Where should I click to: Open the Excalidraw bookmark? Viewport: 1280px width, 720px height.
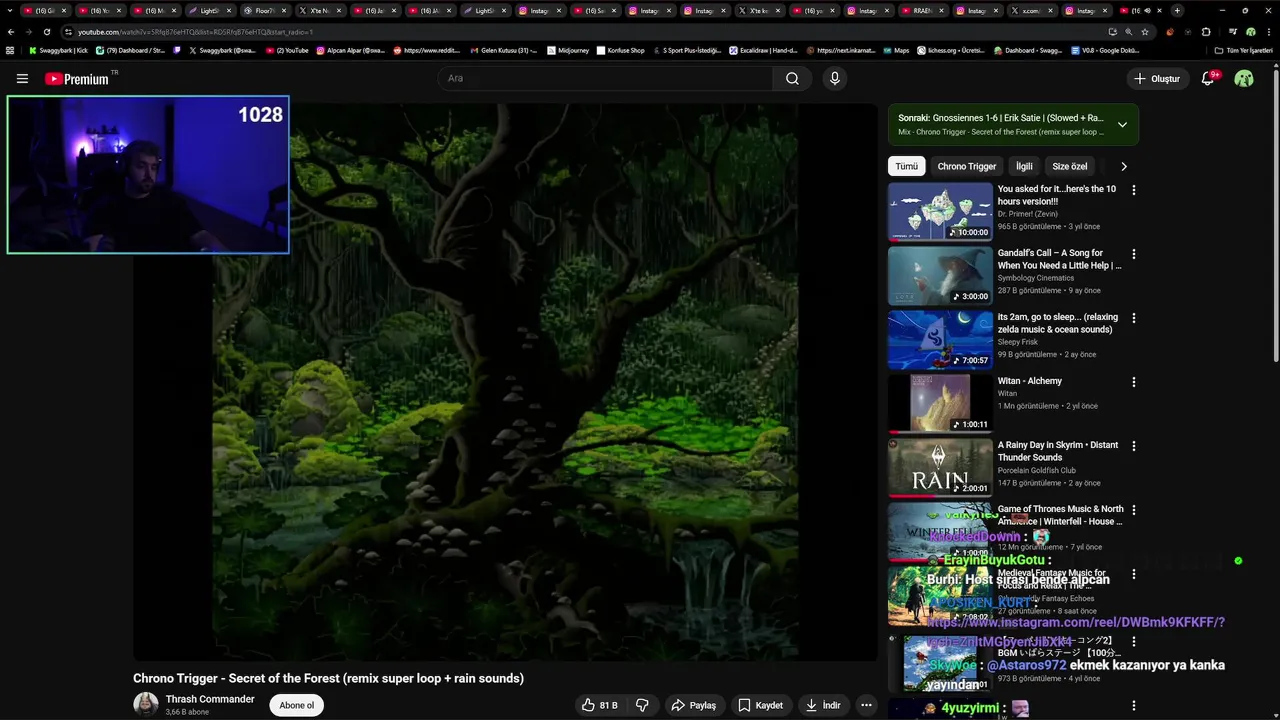click(763, 50)
